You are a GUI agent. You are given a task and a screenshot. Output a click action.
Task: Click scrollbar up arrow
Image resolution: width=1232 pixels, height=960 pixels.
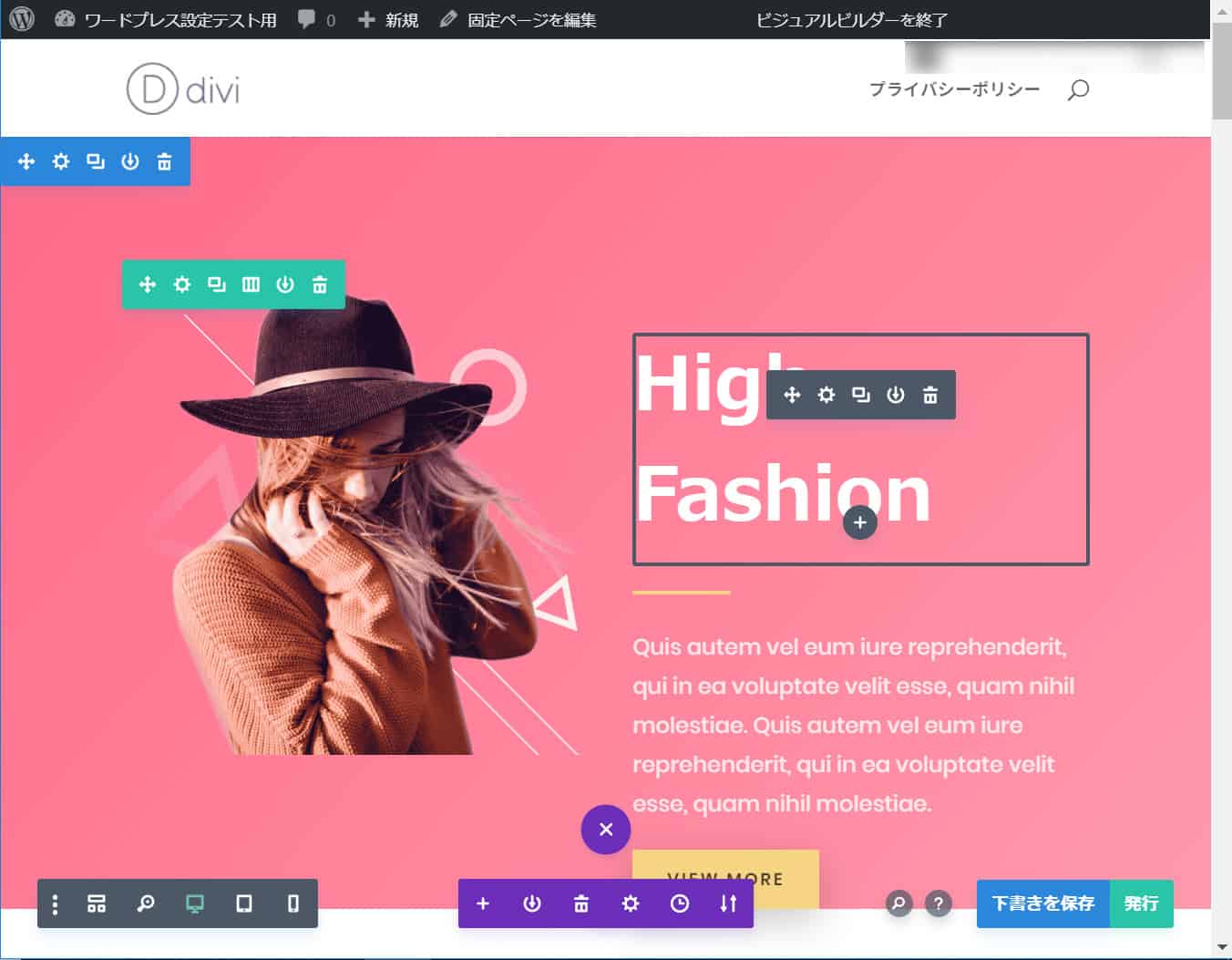coord(1222,10)
